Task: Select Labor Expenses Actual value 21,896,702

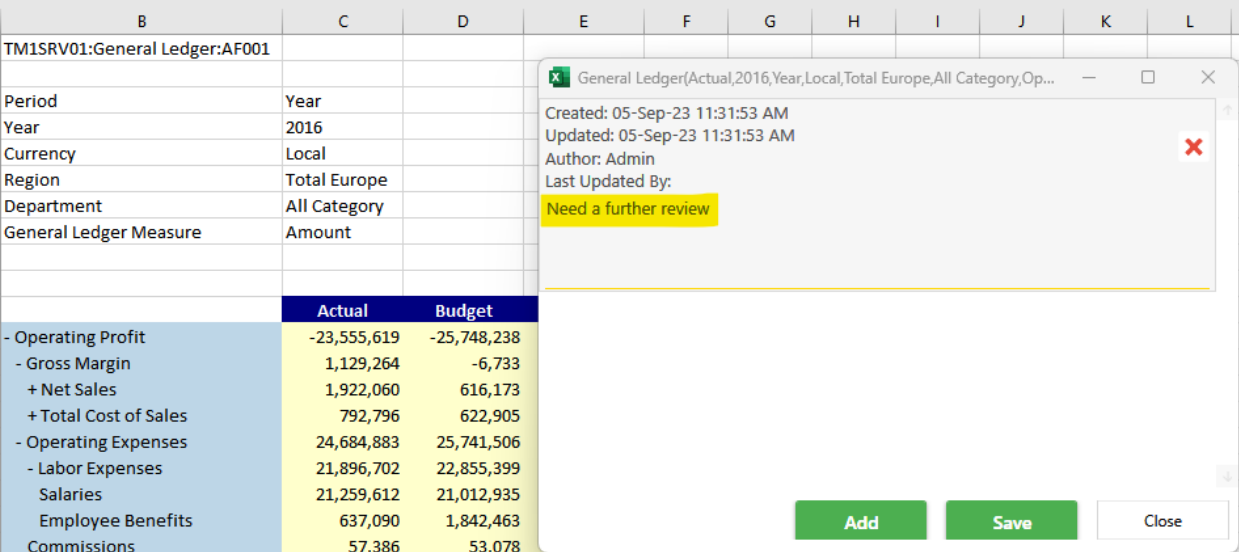Action: pyautogui.click(x=343, y=467)
